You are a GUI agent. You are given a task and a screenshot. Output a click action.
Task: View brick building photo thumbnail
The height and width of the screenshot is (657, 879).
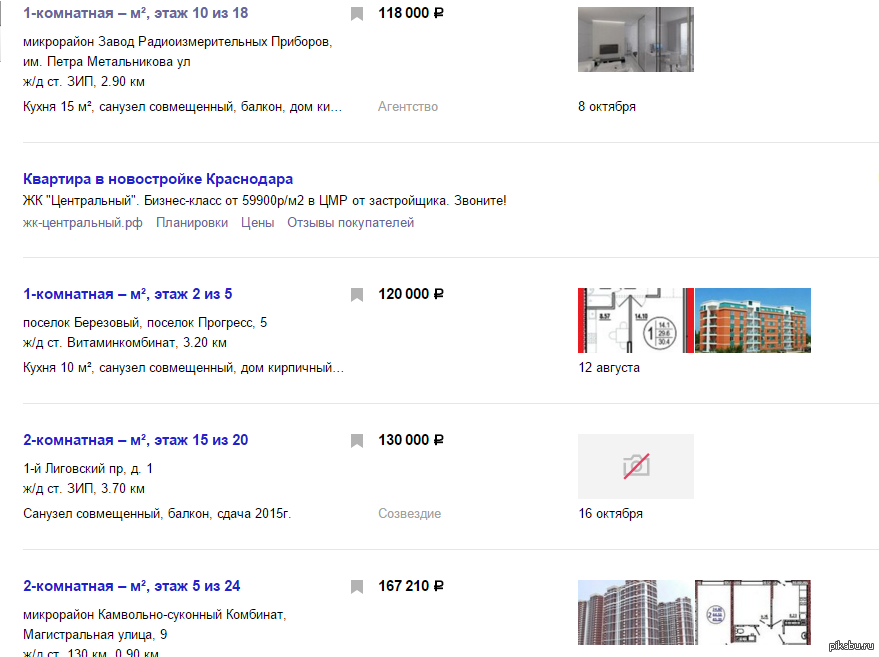coord(753,320)
